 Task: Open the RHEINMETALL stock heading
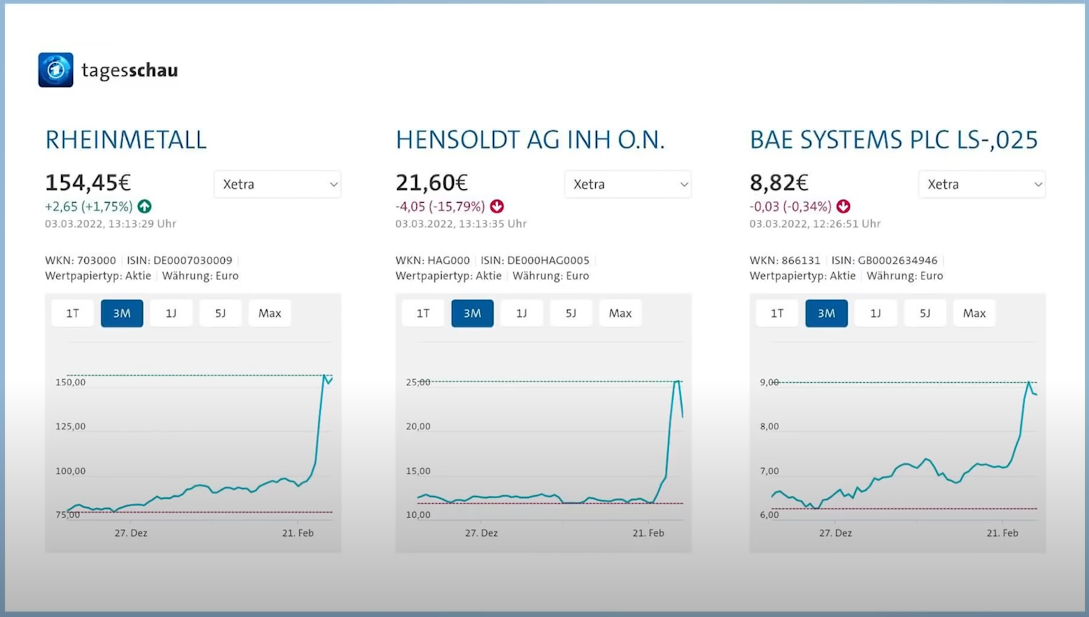[126, 140]
